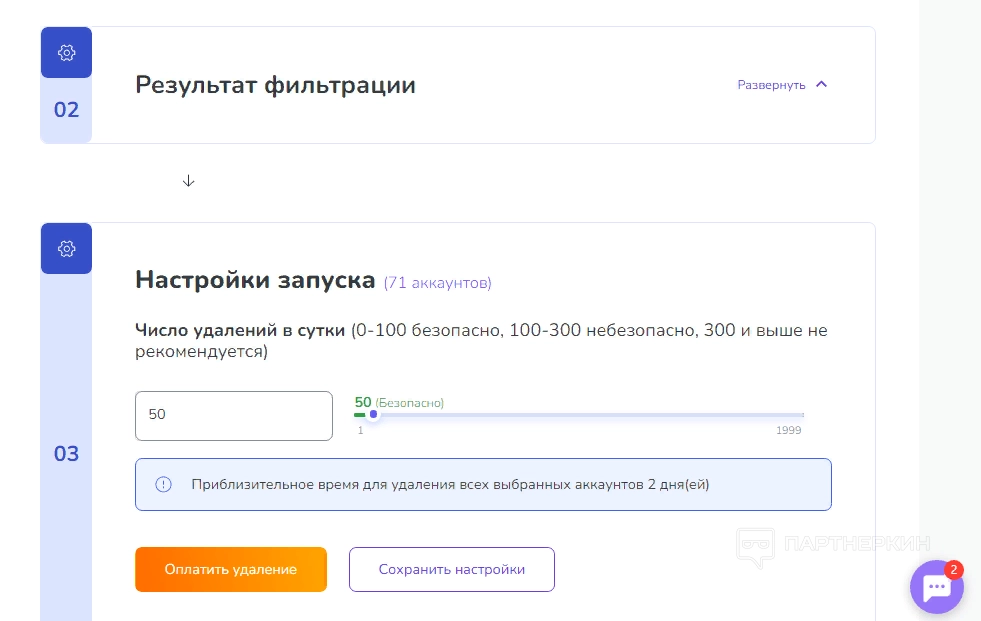The width and height of the screenshot is (981, 621).
Task: Click the gear icon for step 02
Action: [66, 52]
